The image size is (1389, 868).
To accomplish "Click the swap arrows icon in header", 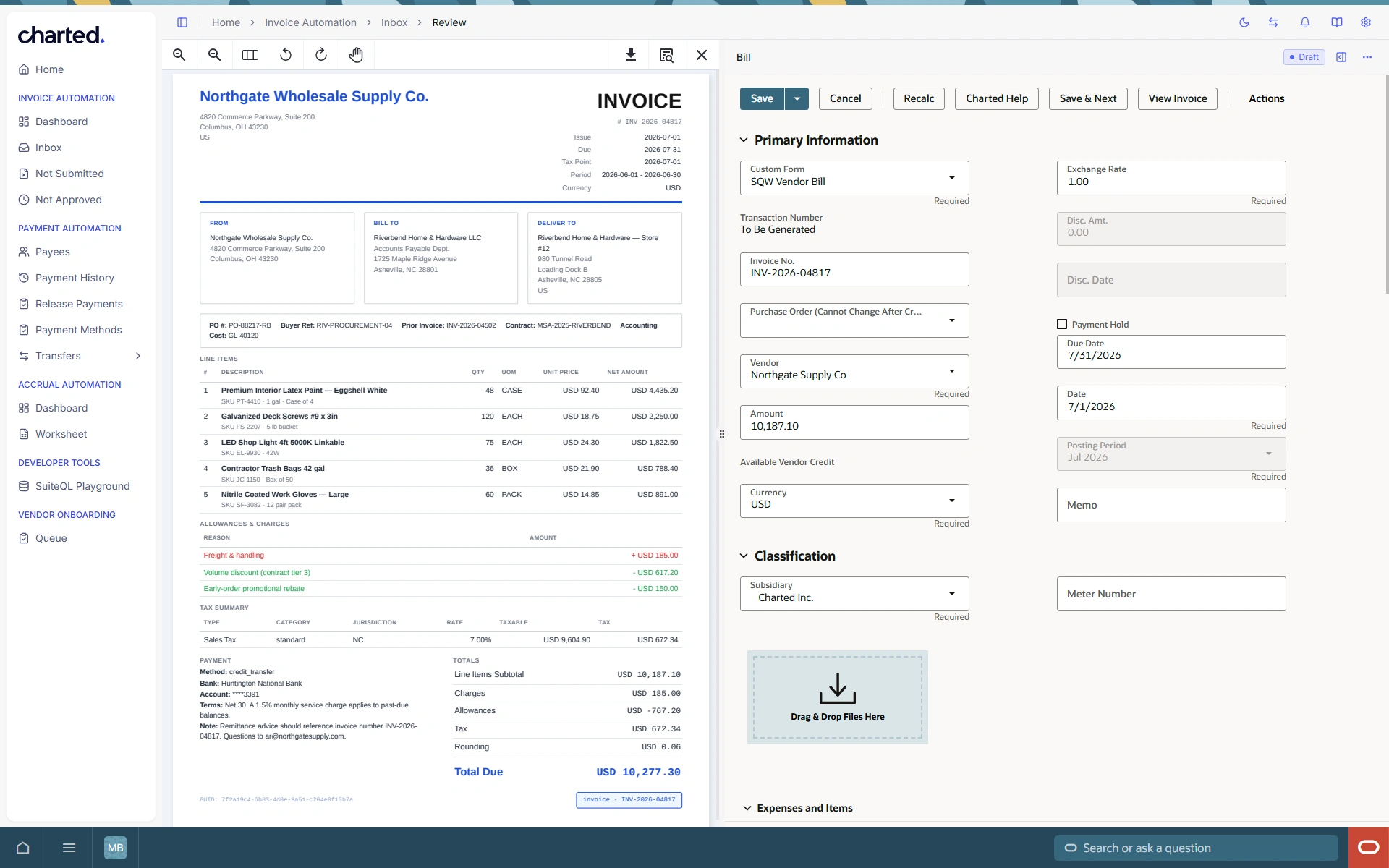I will [1273, 22].
